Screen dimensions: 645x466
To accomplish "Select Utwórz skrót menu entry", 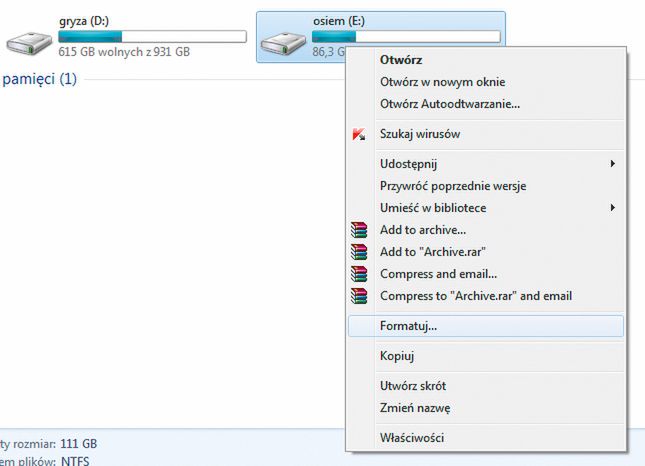I will pyautogui.click(x=486, y=386).
